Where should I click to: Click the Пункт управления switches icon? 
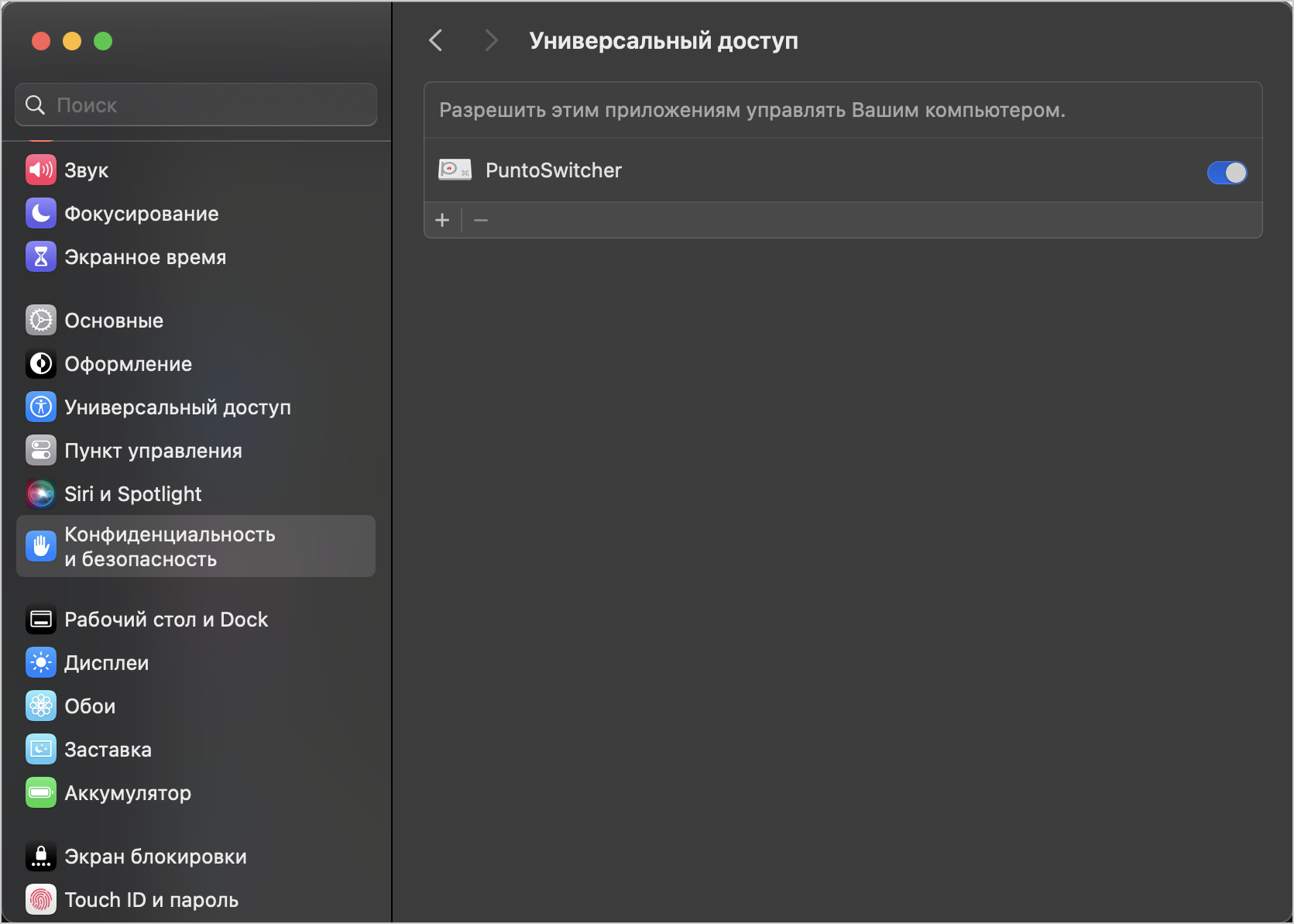pos(41,450)
